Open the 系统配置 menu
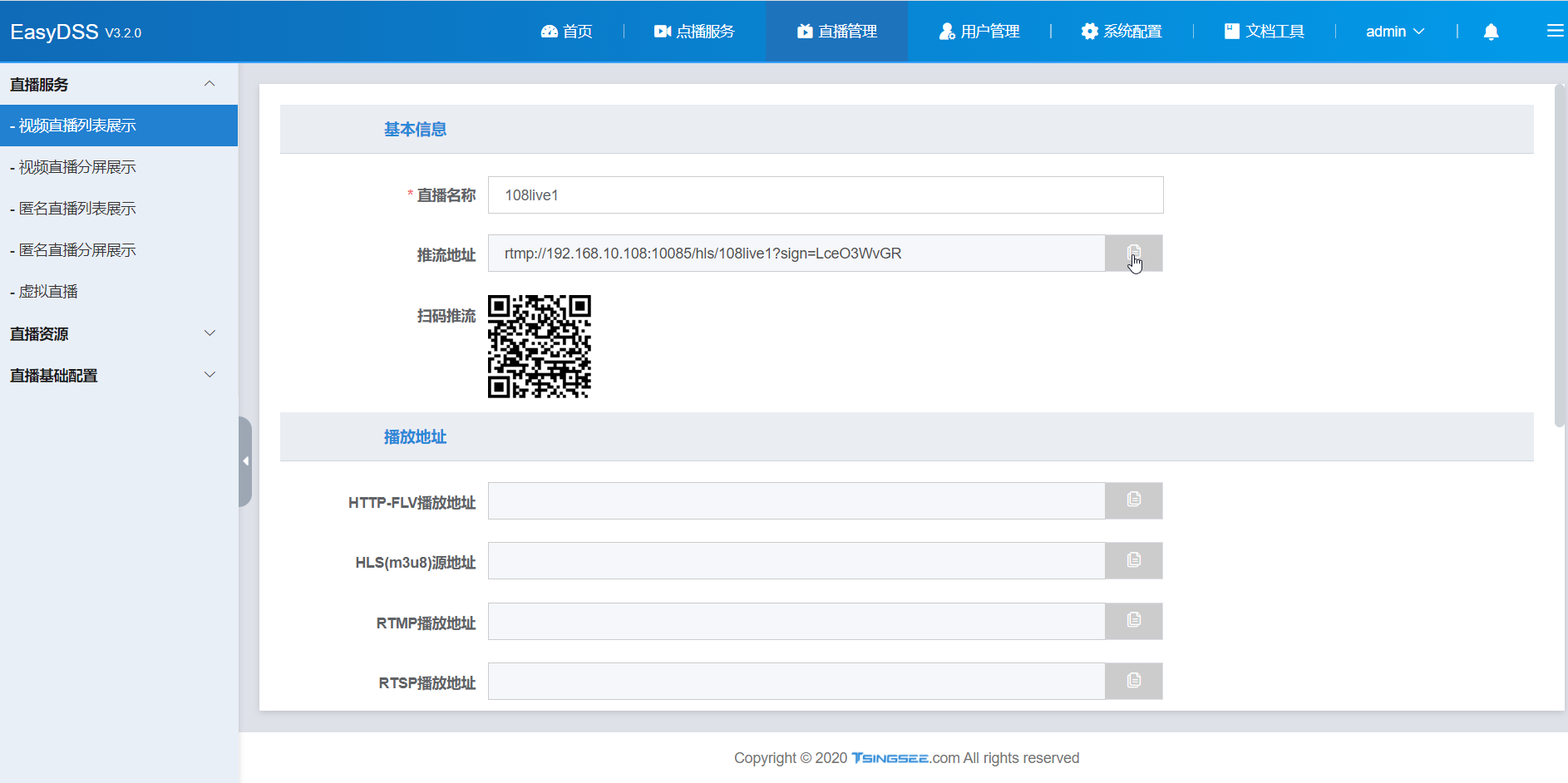 pyautogui.click(x=1122, y=32)
